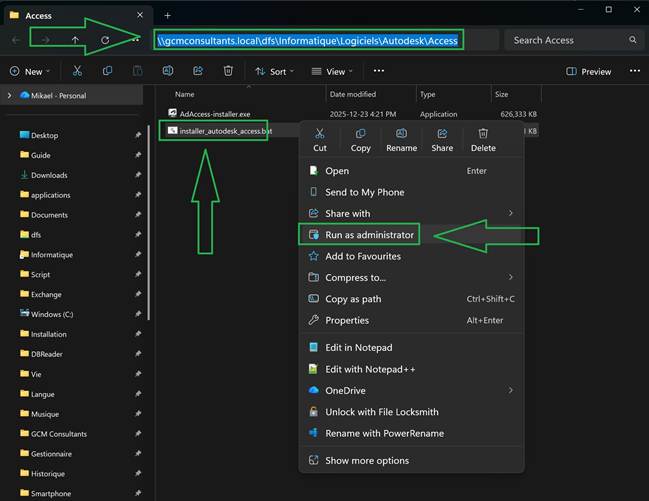The height and width of the screenshot is (501, 649).
Task: Toggle the Preview pane
Action: (588, 72)
